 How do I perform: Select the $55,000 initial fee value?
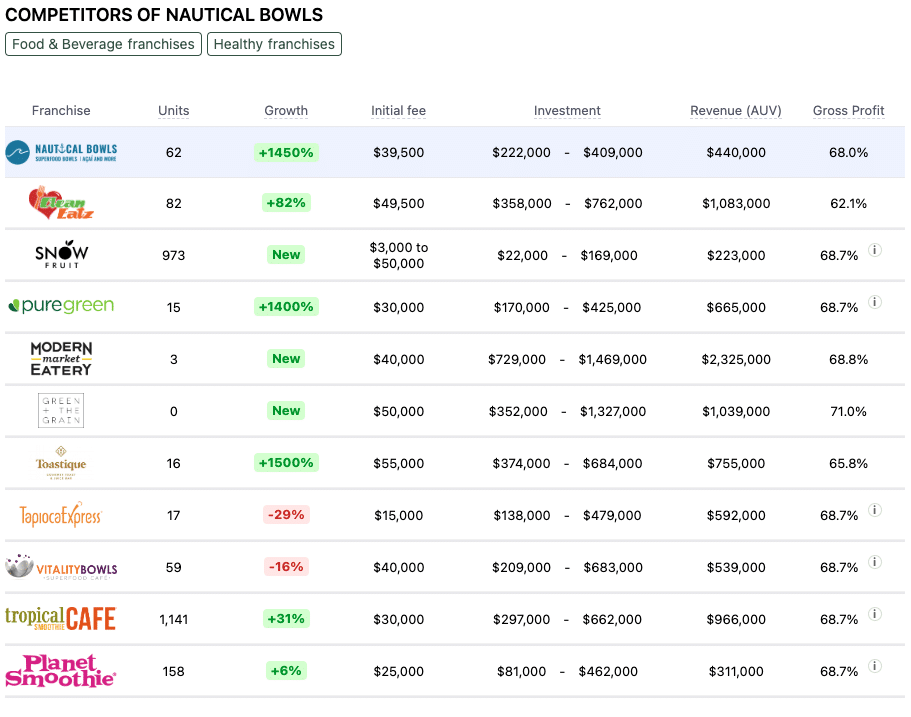(399, 463)
